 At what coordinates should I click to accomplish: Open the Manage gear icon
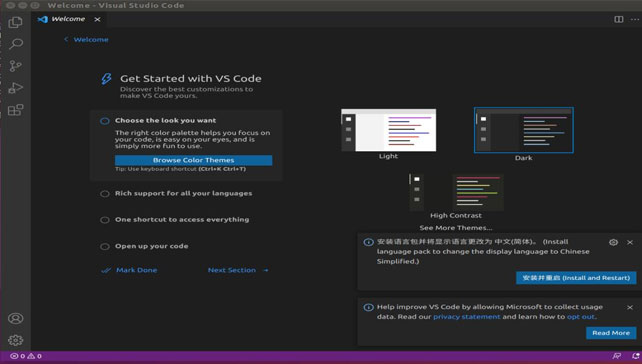click(16, 340)
